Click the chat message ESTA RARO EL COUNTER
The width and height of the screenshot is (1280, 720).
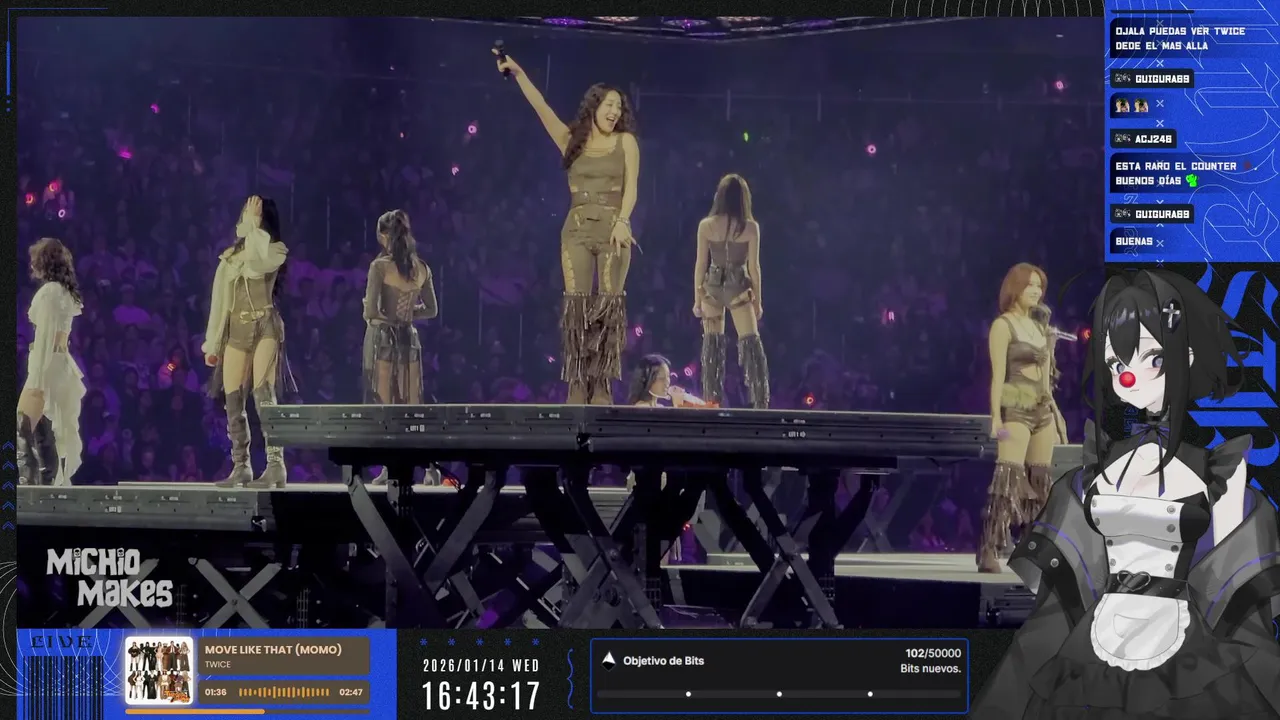tap(1176, 166)
